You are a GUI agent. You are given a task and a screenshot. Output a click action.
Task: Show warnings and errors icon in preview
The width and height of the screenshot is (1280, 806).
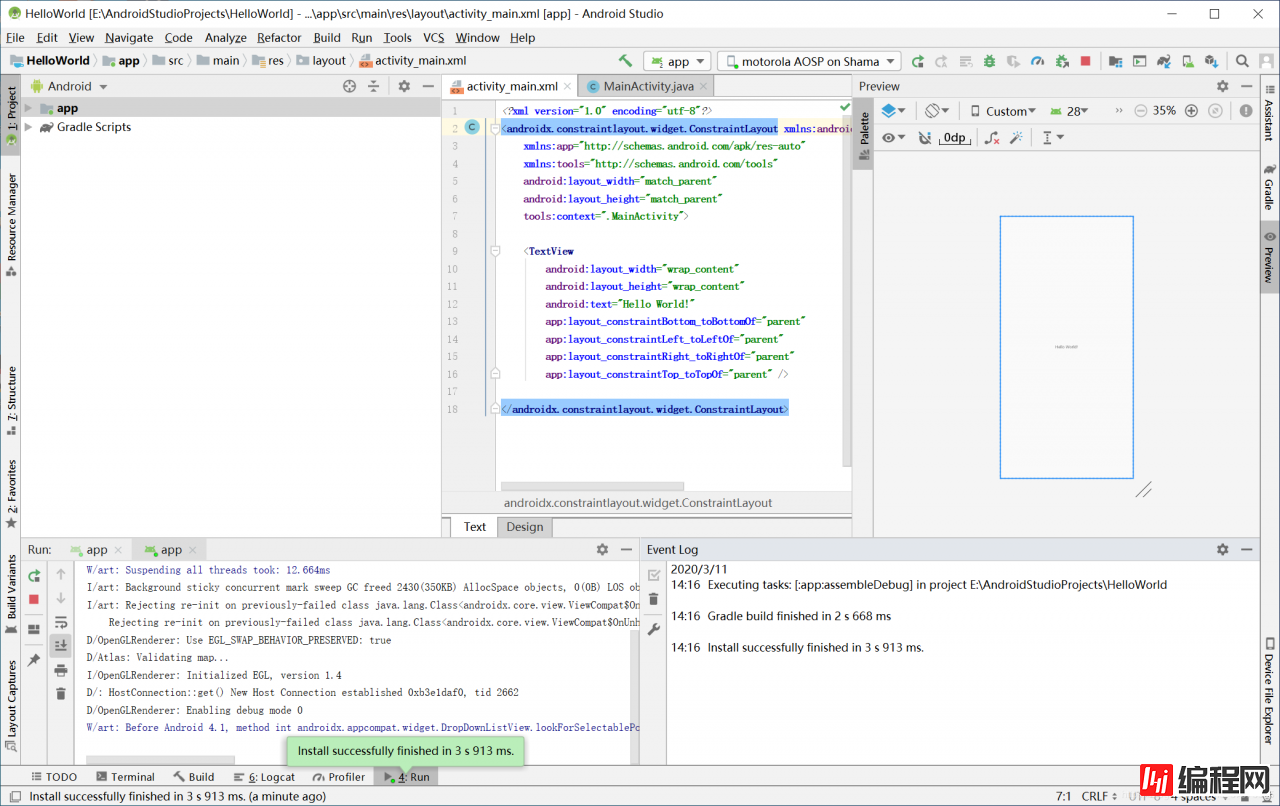[x=1246, y=111]
